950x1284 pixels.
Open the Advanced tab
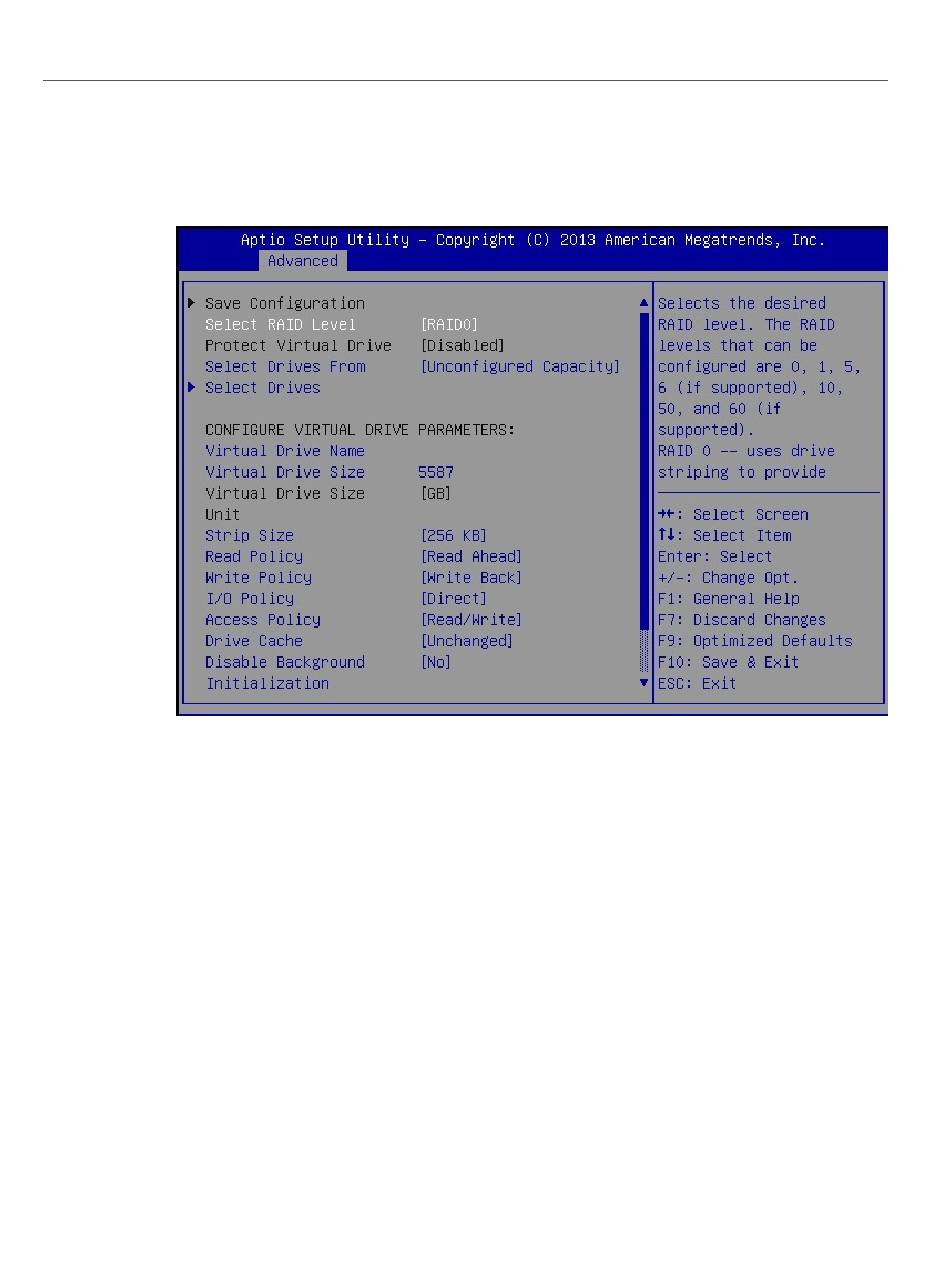(302, 261)
